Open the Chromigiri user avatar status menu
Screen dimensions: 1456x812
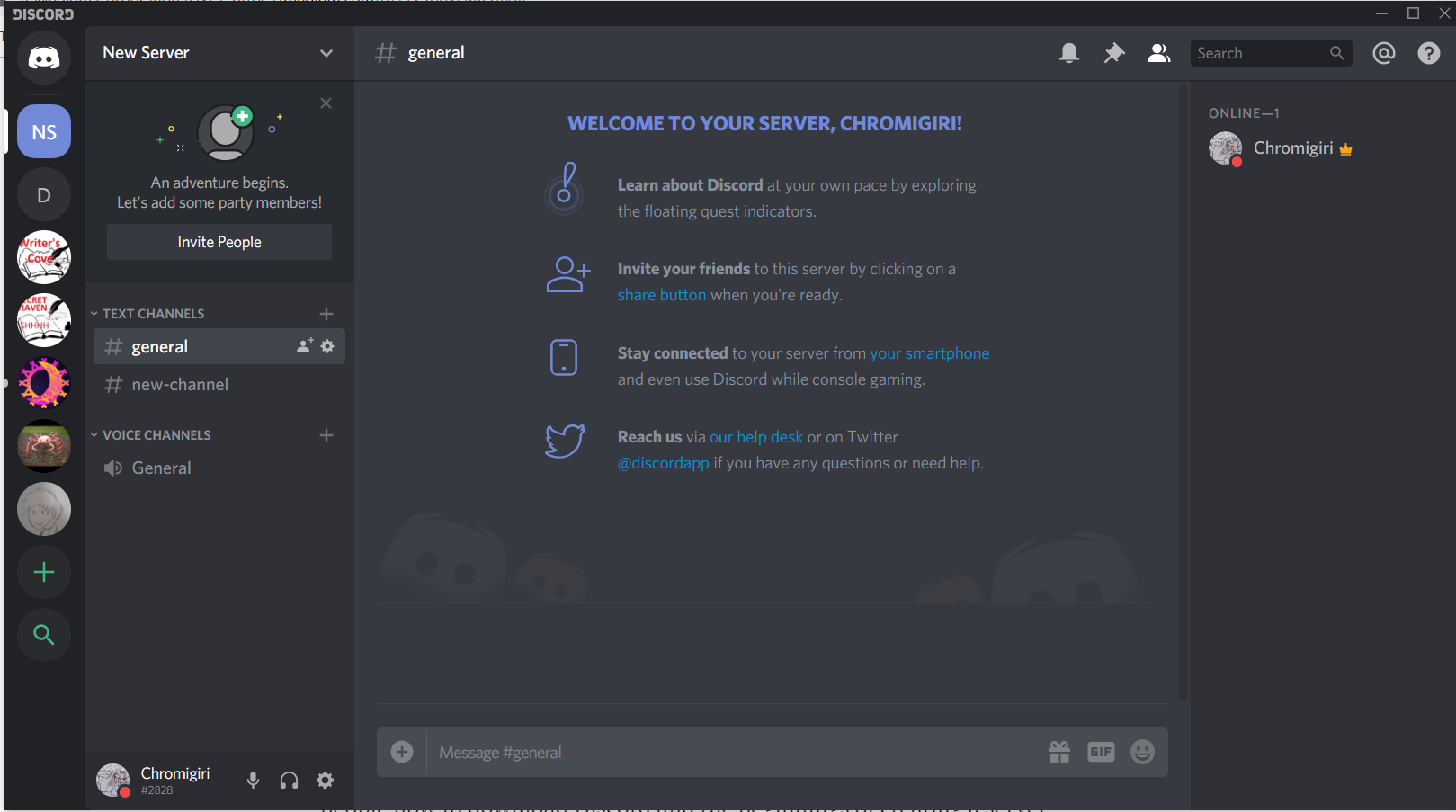[x=113, y=780]
